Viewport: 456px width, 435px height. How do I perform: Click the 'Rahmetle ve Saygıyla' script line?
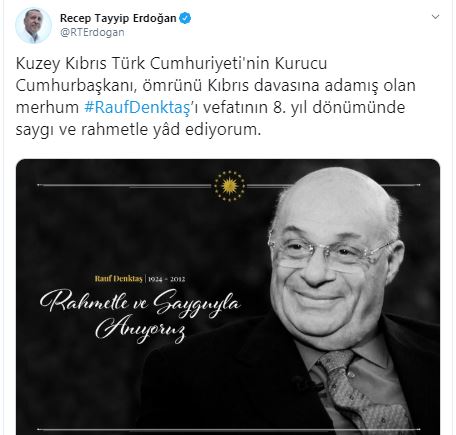(140, 302)
